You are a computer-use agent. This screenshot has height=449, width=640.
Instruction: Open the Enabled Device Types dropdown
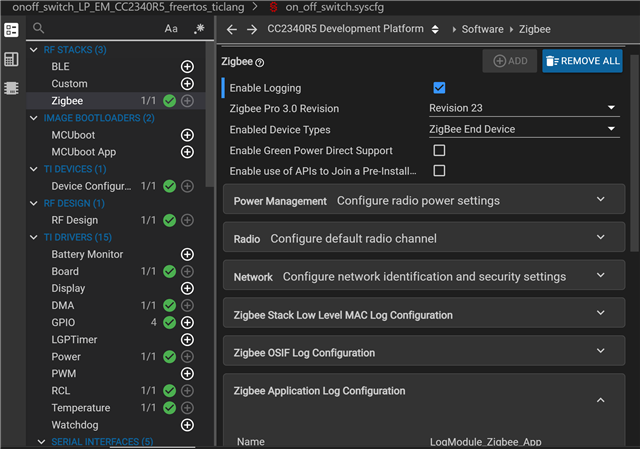pyautogui.click(x=524, y=129)
